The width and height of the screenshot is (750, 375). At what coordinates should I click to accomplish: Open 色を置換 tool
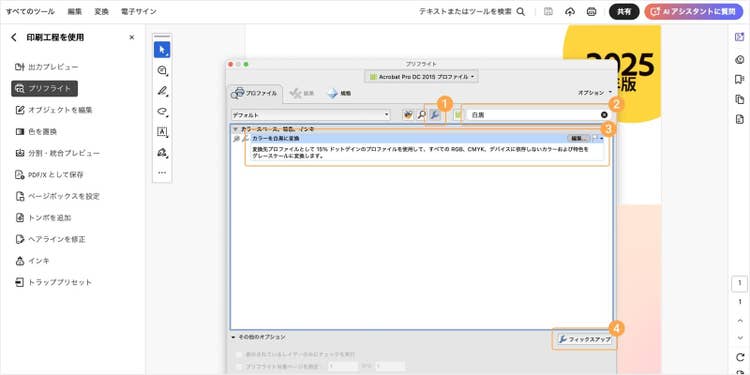click(x=36, y=132)
